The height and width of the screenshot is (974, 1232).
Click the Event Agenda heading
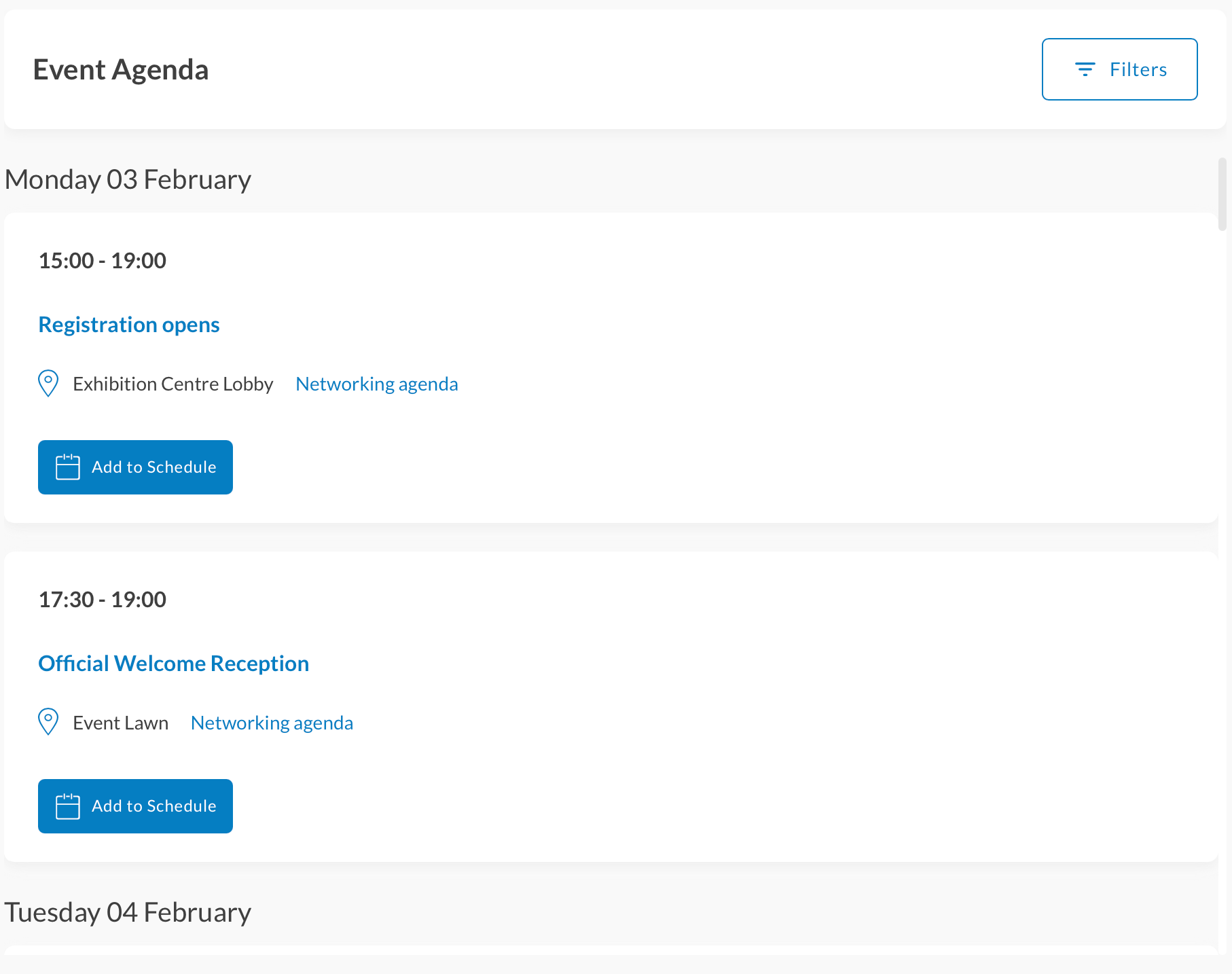pos(121,70)
